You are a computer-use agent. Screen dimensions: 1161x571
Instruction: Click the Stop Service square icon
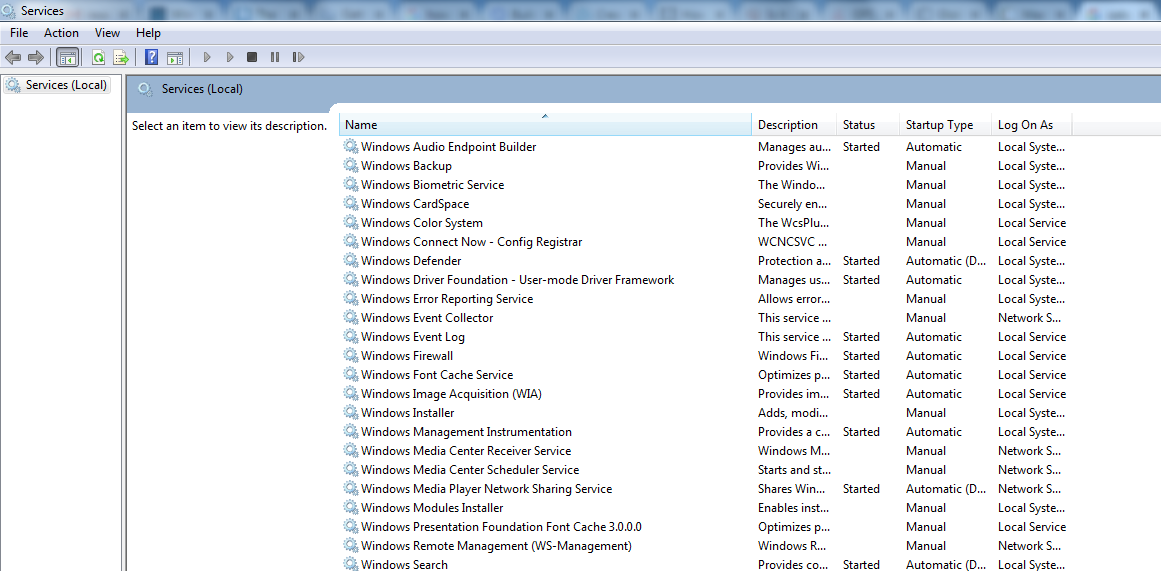252,57
